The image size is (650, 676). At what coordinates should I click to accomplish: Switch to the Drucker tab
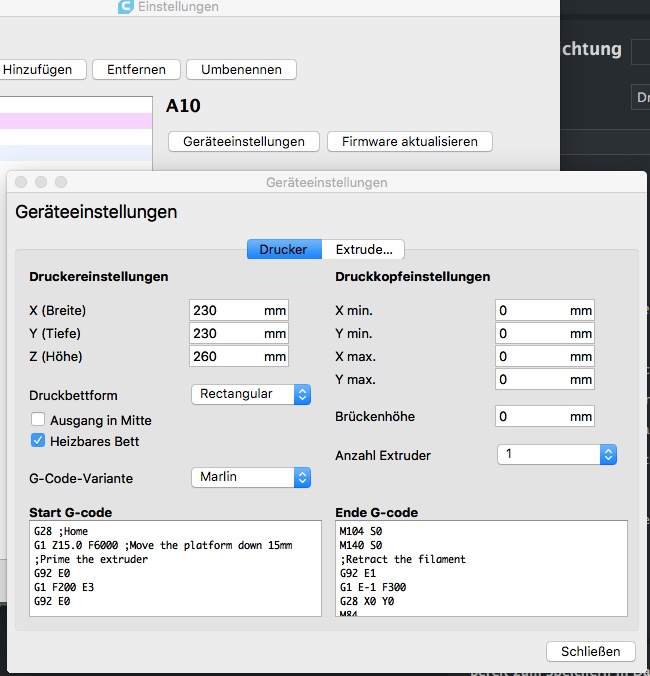pyautogui.click(x=284, y=249)
